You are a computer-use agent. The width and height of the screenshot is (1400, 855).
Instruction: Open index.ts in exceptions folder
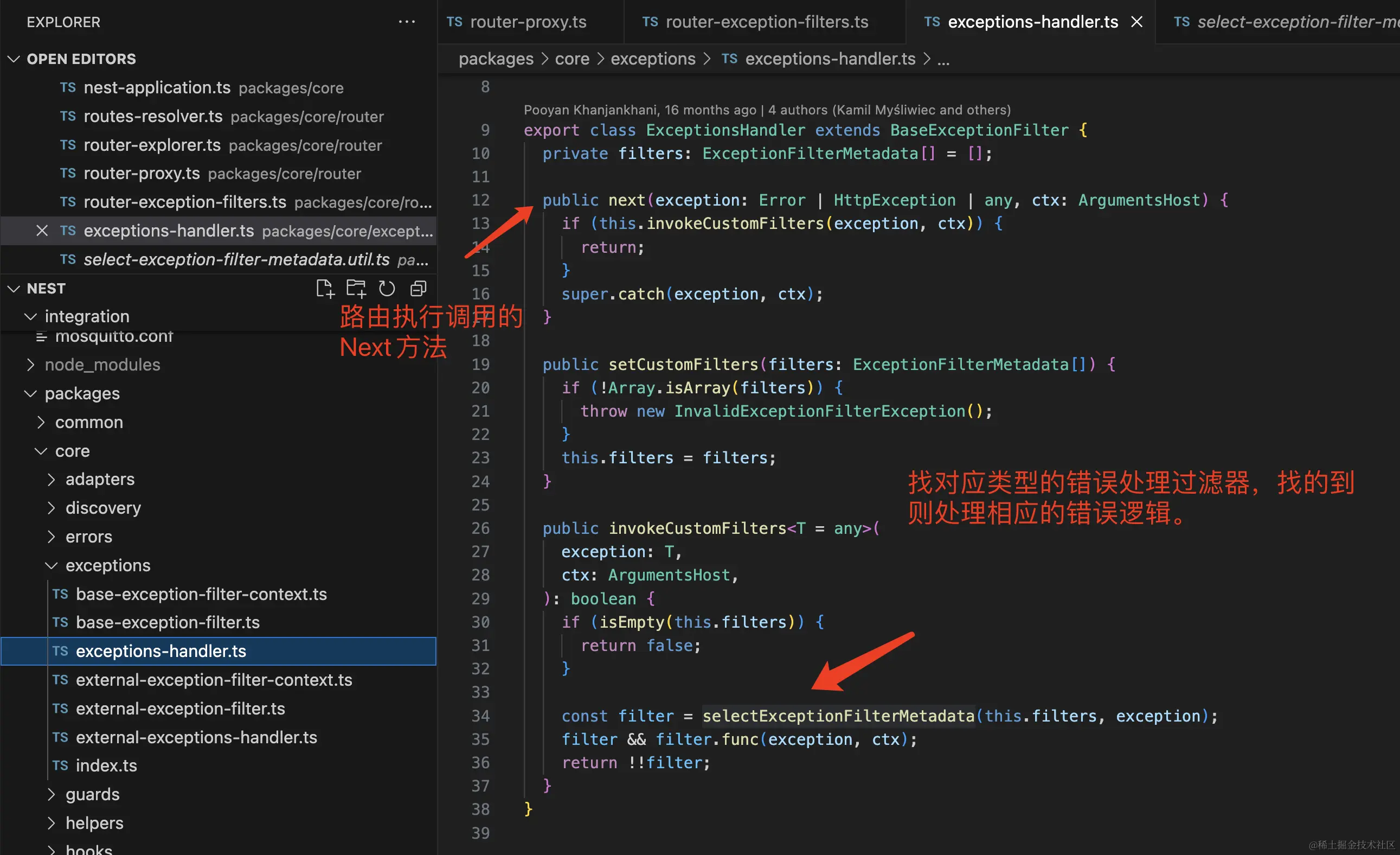point(219,765)
